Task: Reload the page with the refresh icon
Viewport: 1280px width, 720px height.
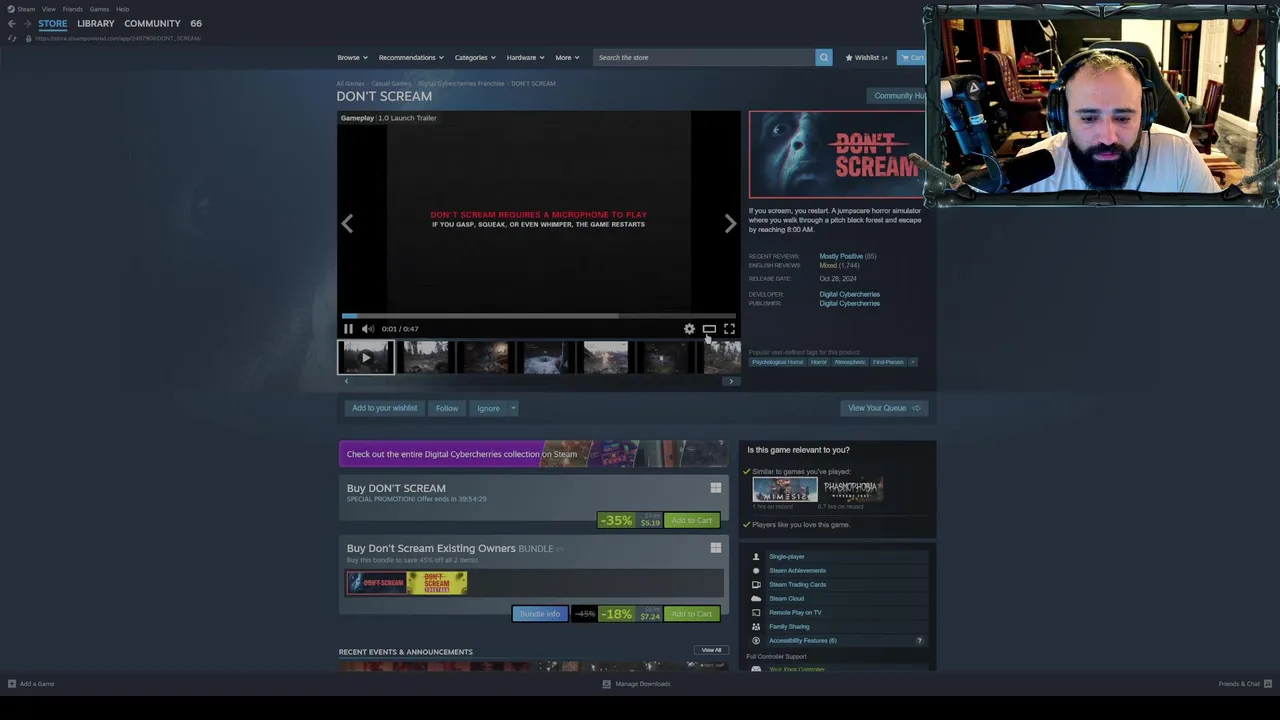Action: point(12,38)
